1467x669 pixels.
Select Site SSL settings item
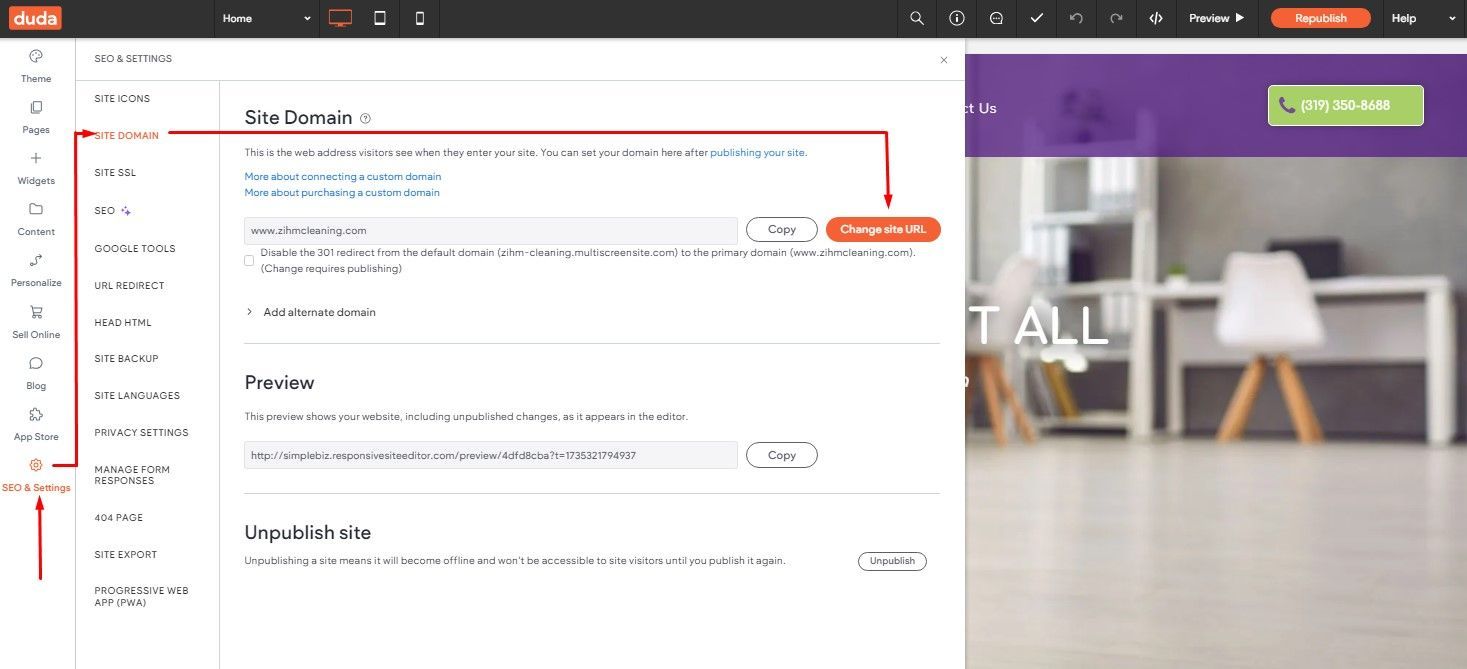[x=115, y=173]
